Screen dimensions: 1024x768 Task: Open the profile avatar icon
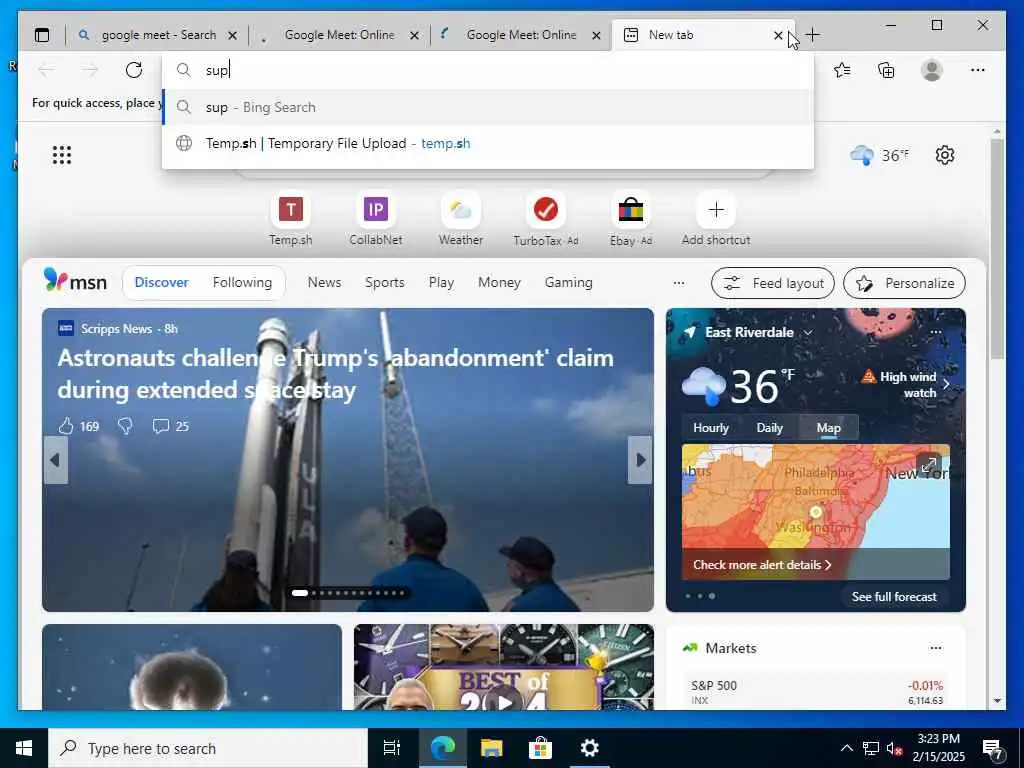point(932,70)
